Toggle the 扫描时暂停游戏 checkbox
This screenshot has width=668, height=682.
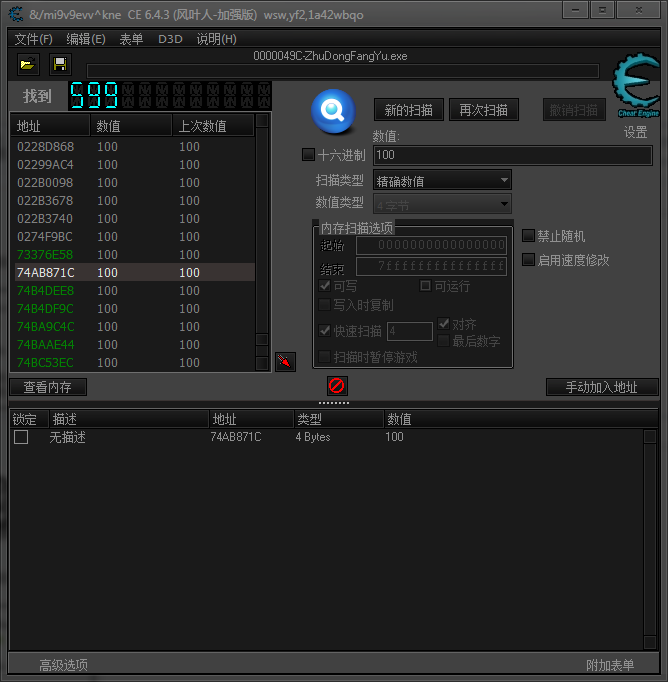point(324,357)
